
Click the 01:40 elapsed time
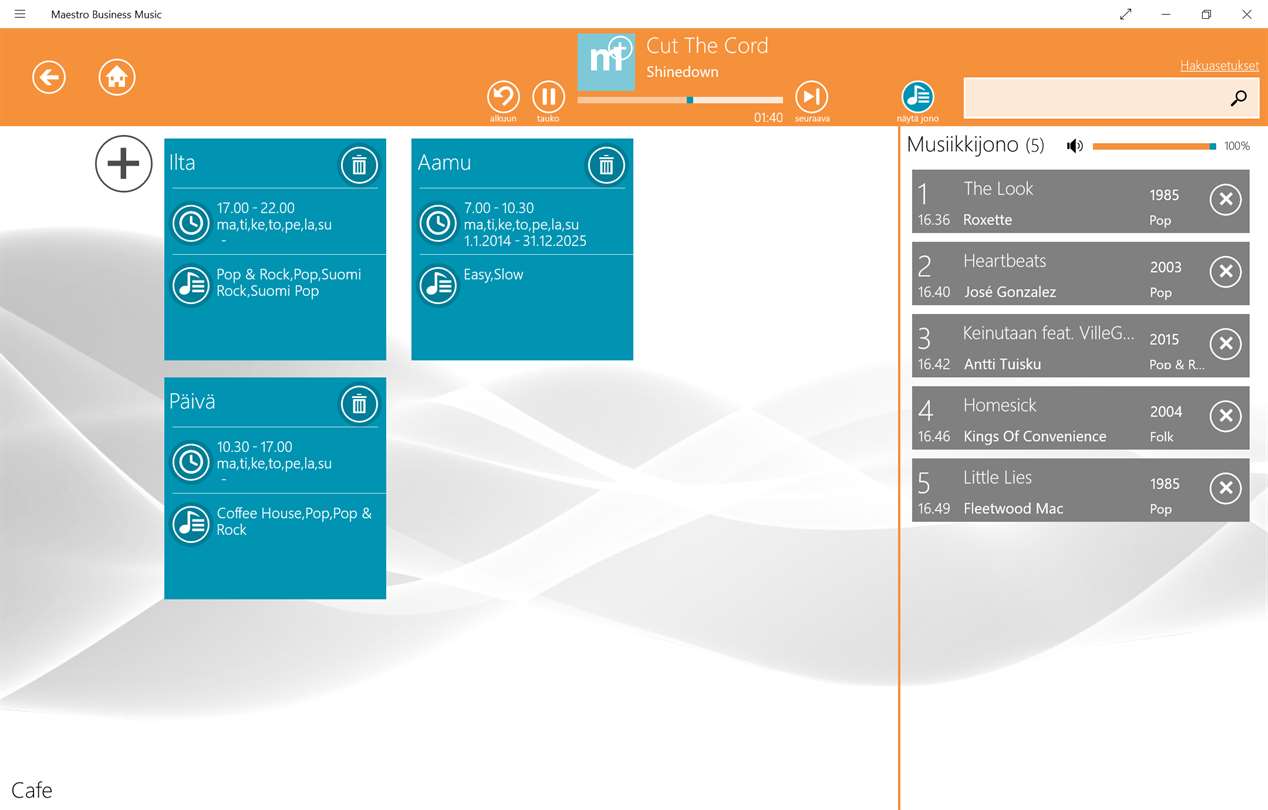(x=768, y=118)
